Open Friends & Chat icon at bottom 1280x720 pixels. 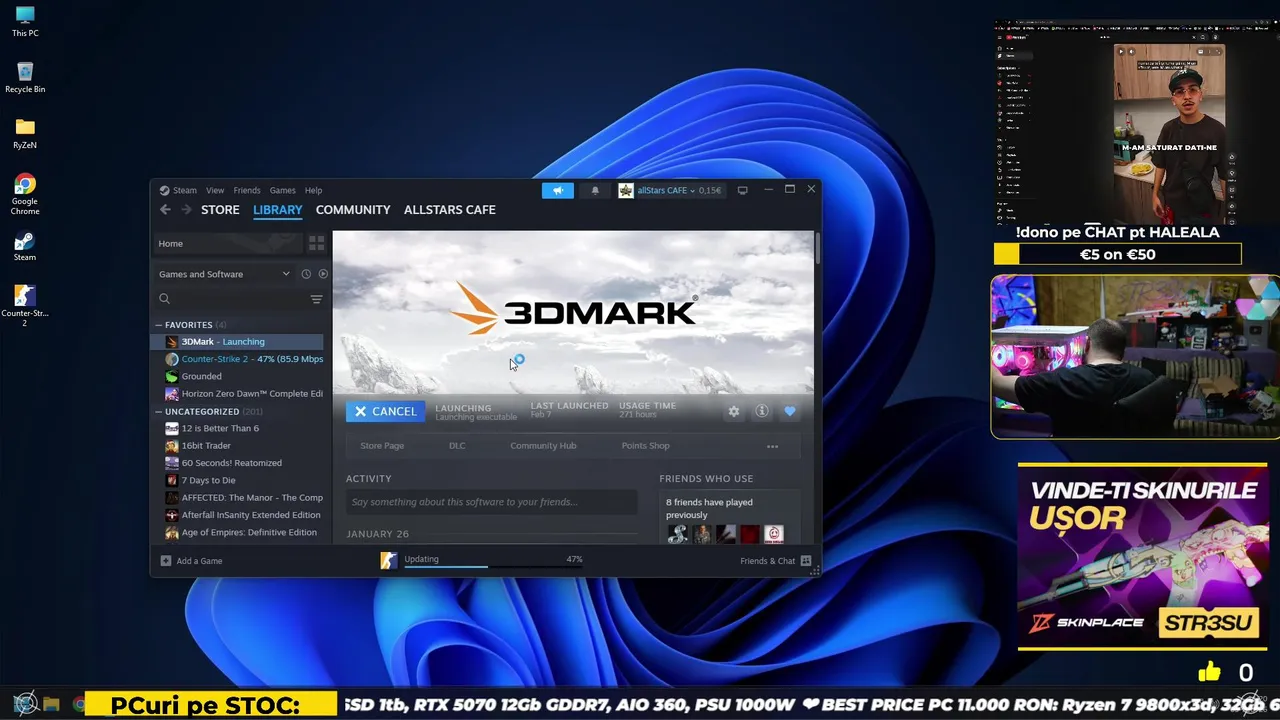806,561
